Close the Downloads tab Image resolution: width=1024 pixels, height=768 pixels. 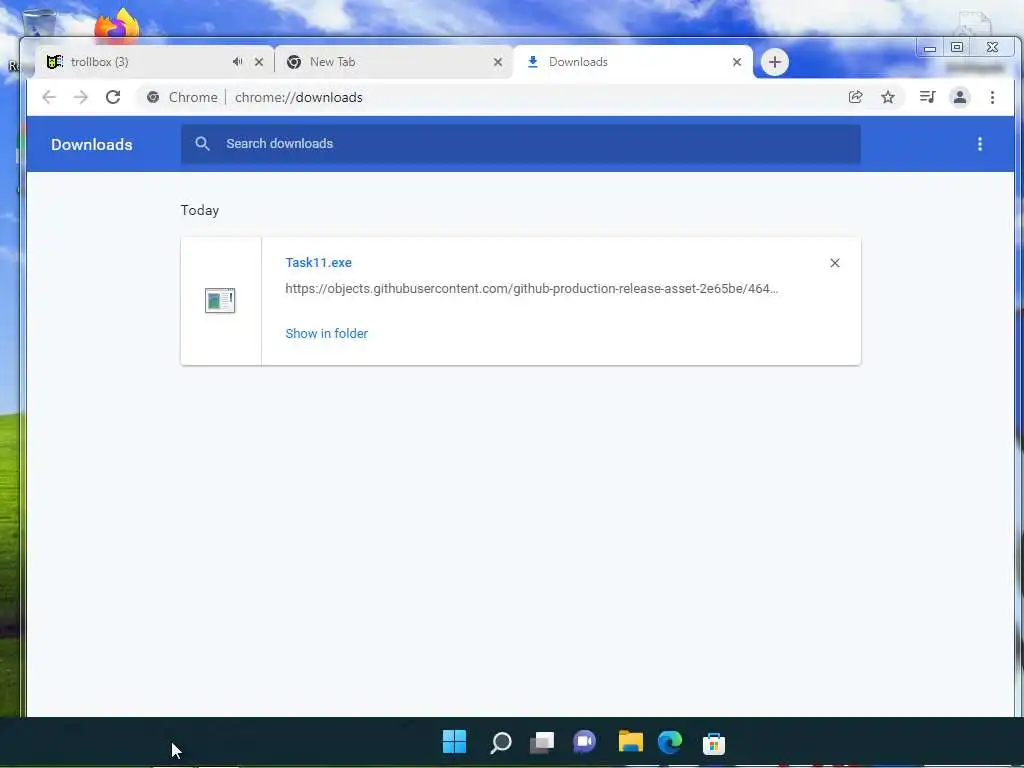[737, 62]
